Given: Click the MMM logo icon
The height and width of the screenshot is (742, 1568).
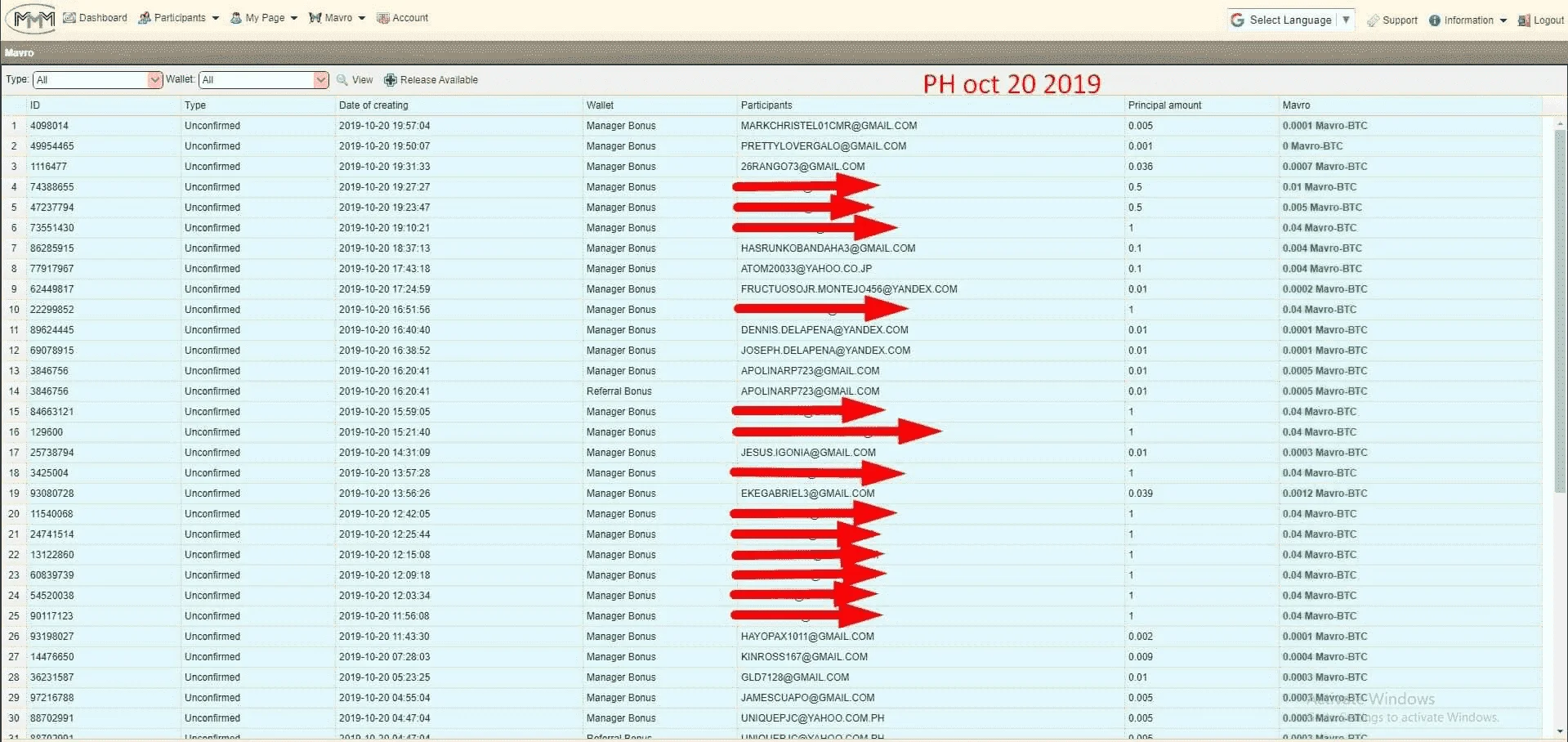Looking at the screenshot, I should pyautogui.click(x=29, y=18).
